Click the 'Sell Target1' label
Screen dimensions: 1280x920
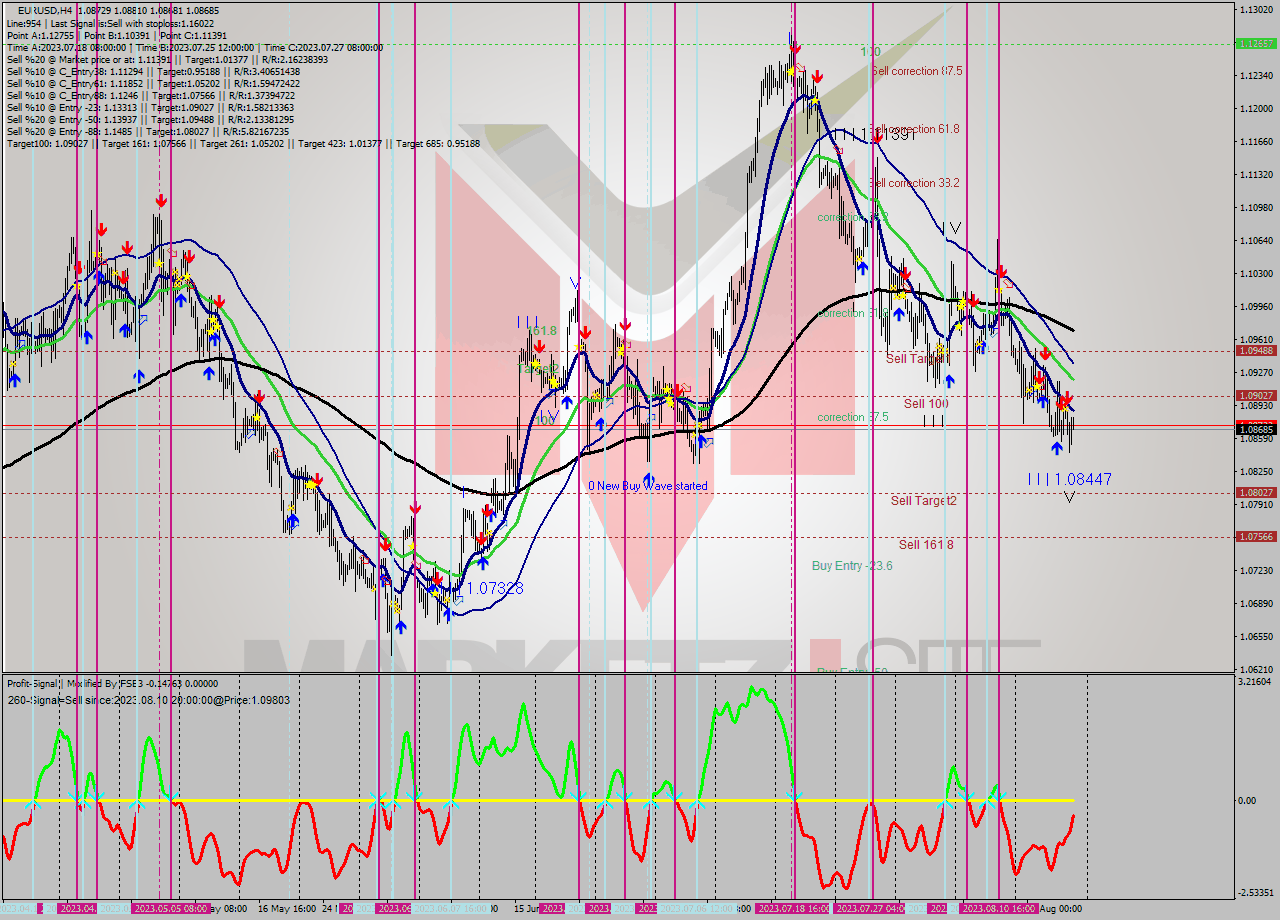[x=916, y=358]
